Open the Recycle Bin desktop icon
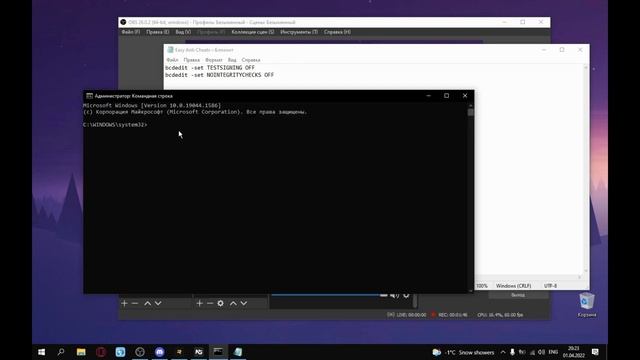The width and height of the screenshot is (640, 360). tap(587, 304)
